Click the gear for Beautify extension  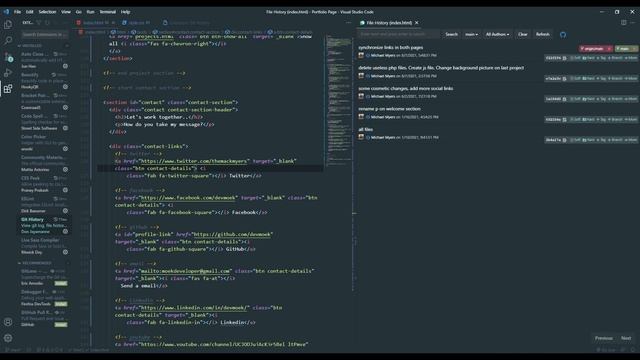tap(65, 87)
